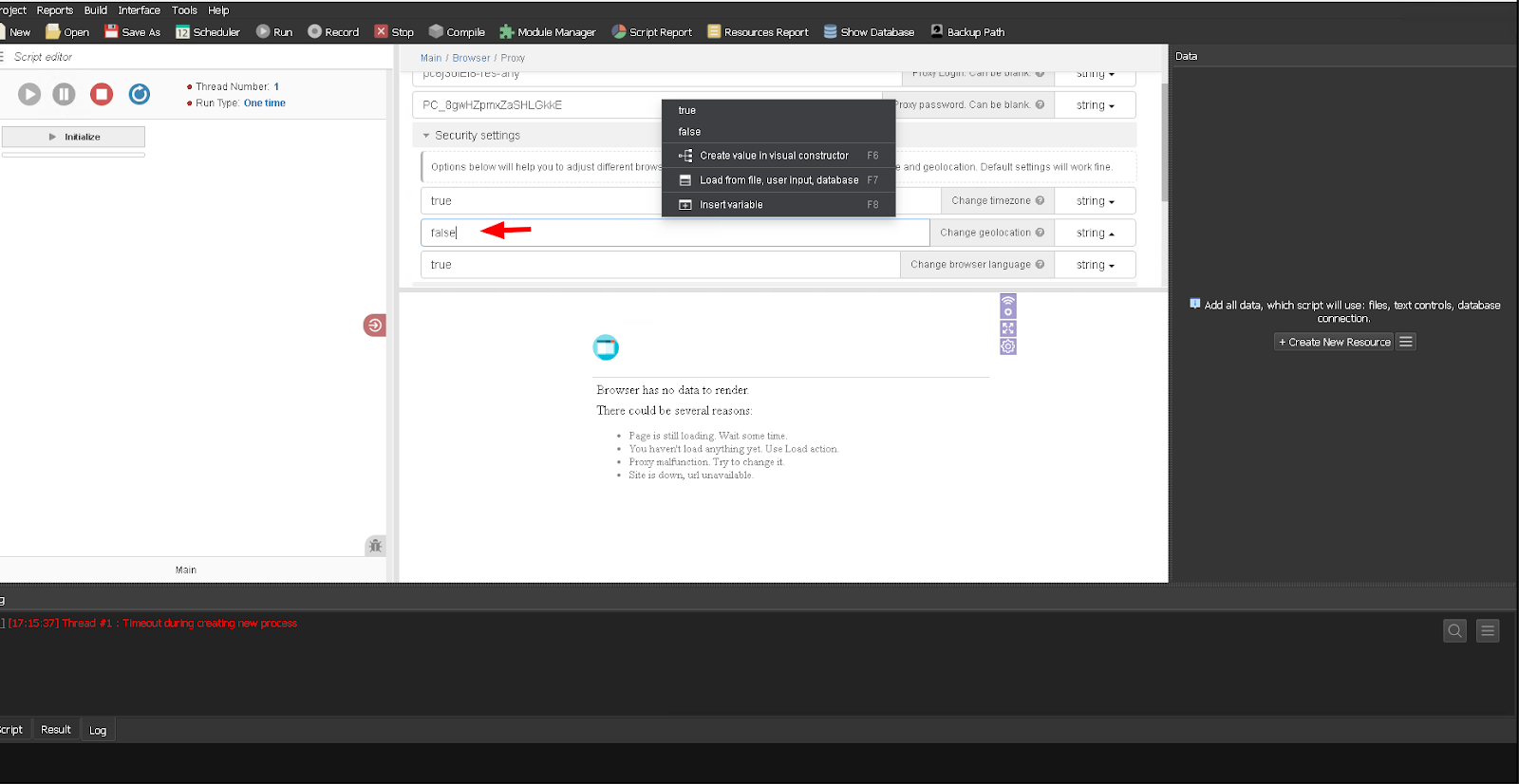This screenshot has height=784, width=1519.
Task: Open the Module Manager
Action: point(548,32)
